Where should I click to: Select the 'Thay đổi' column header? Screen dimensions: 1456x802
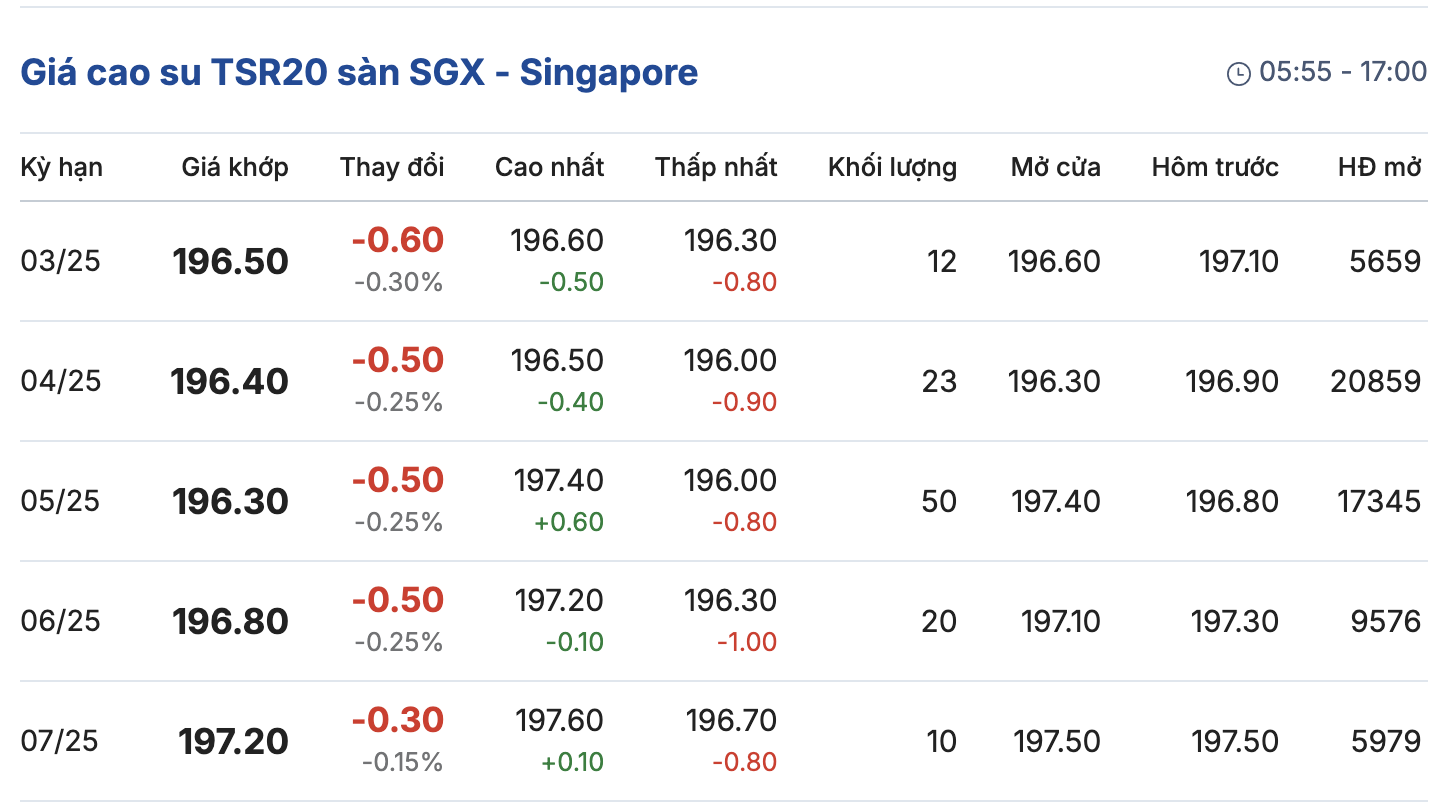392,167
